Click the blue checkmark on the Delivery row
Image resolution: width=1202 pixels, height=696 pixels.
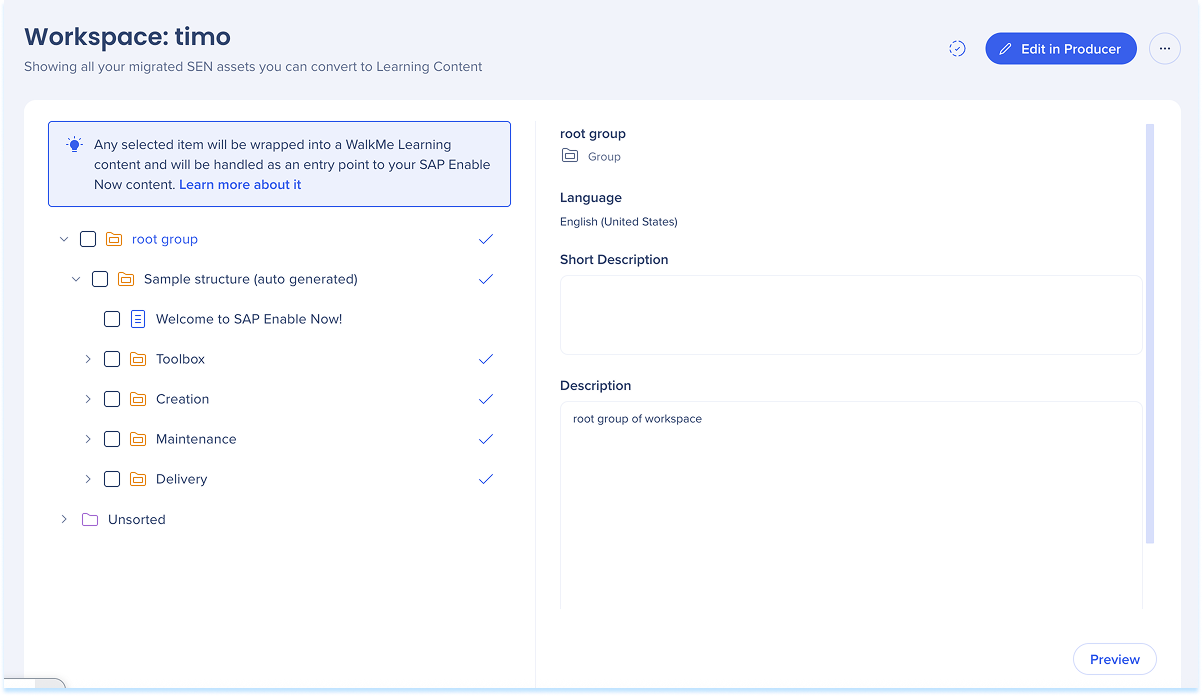(x=486, y=479)
